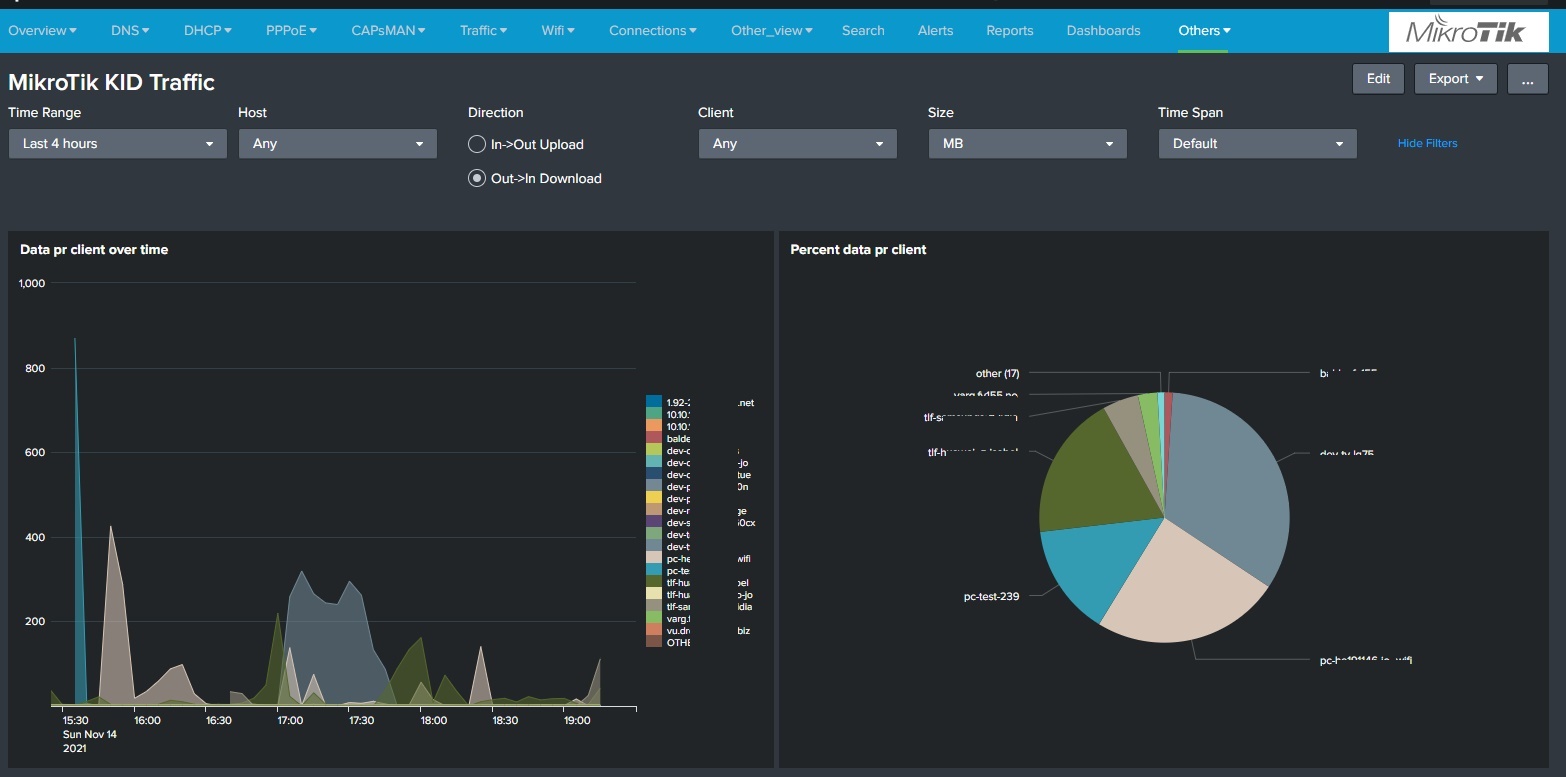Expand the PPPoE menu
1566x777 pixels.
tap(291, 30)
